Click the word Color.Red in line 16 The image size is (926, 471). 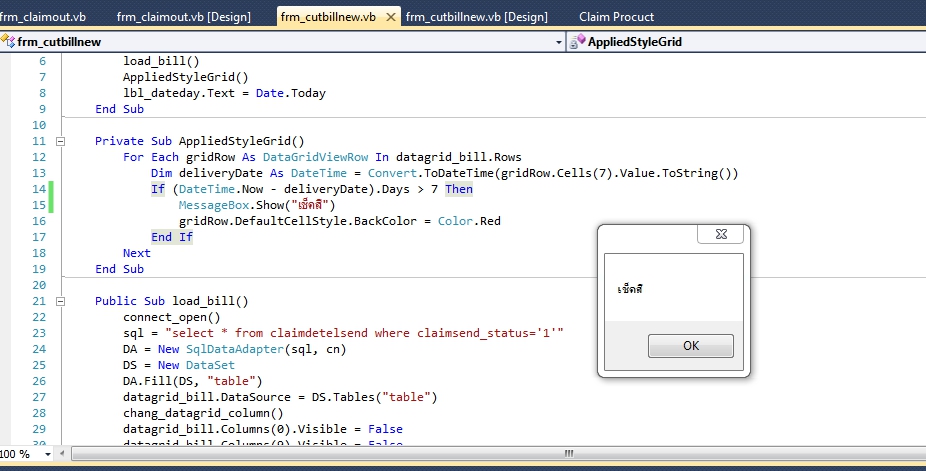pos(469,221)
